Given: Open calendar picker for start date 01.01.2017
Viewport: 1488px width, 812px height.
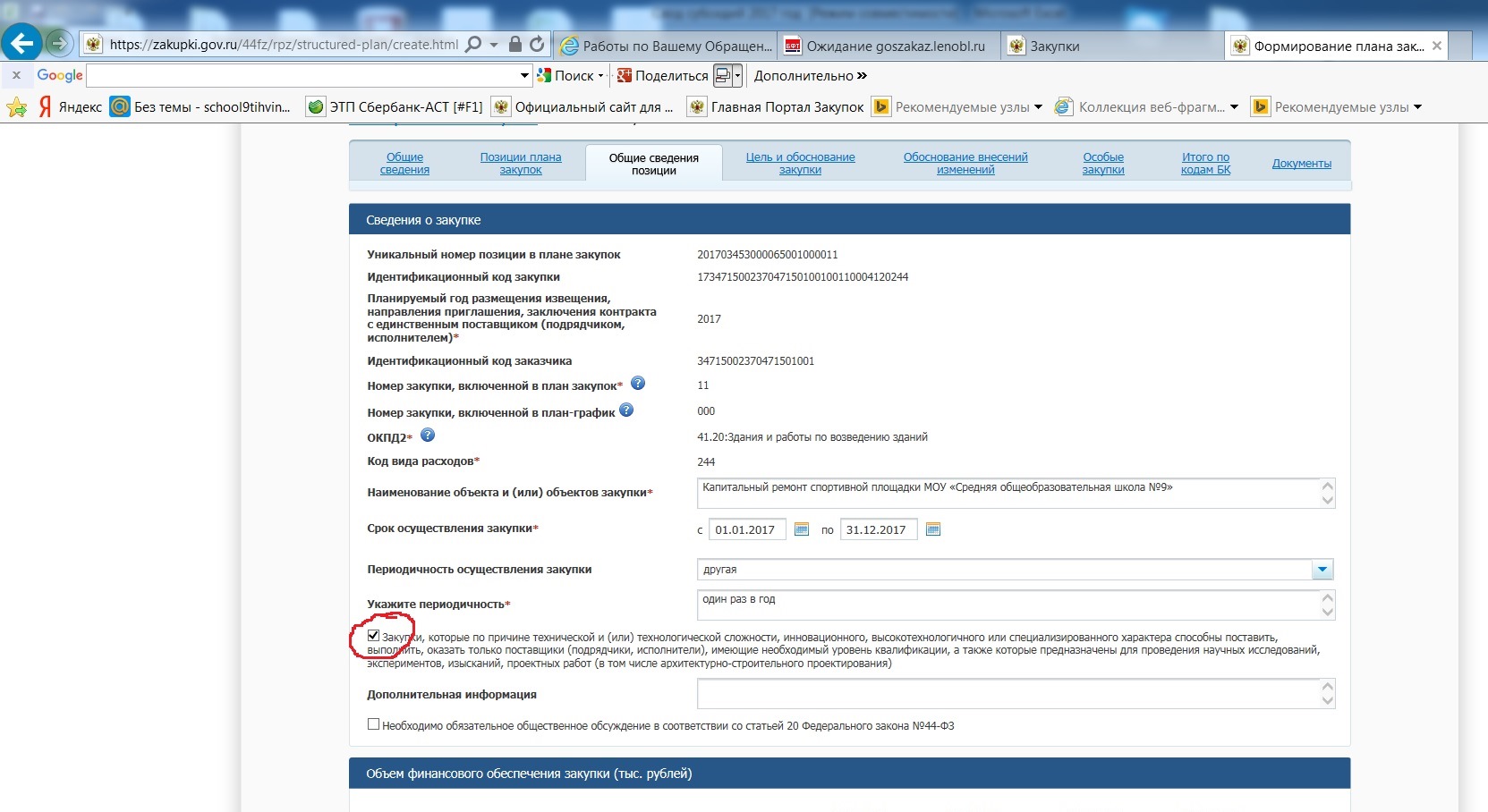Looking at the screenshot, I should pyautogui.click(x=802, y=529).
